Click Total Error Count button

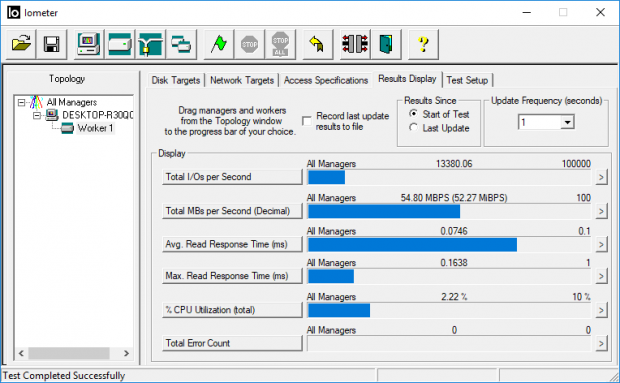click(x=232, y=343)
